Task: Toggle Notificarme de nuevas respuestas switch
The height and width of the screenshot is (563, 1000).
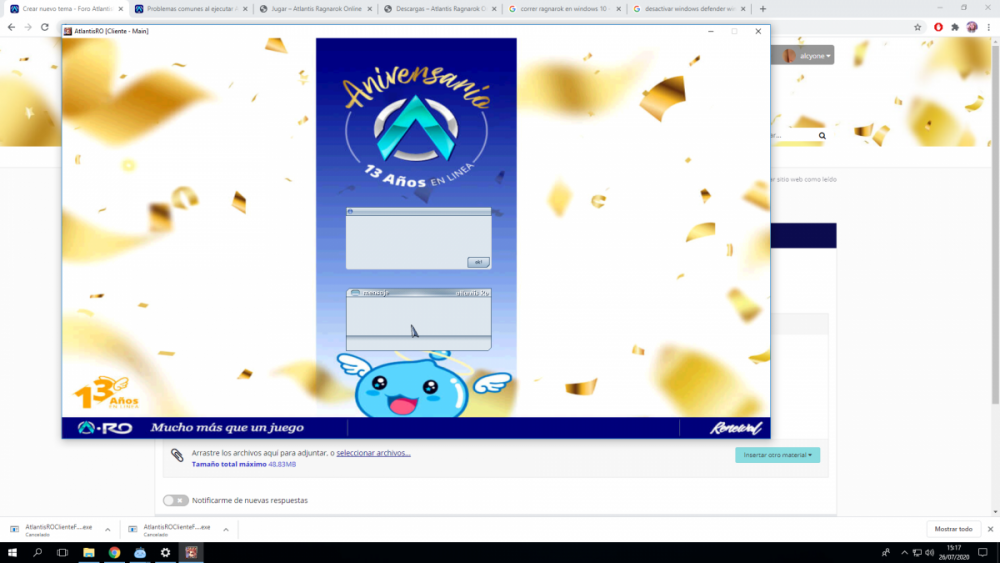Action: coord(175,500)
